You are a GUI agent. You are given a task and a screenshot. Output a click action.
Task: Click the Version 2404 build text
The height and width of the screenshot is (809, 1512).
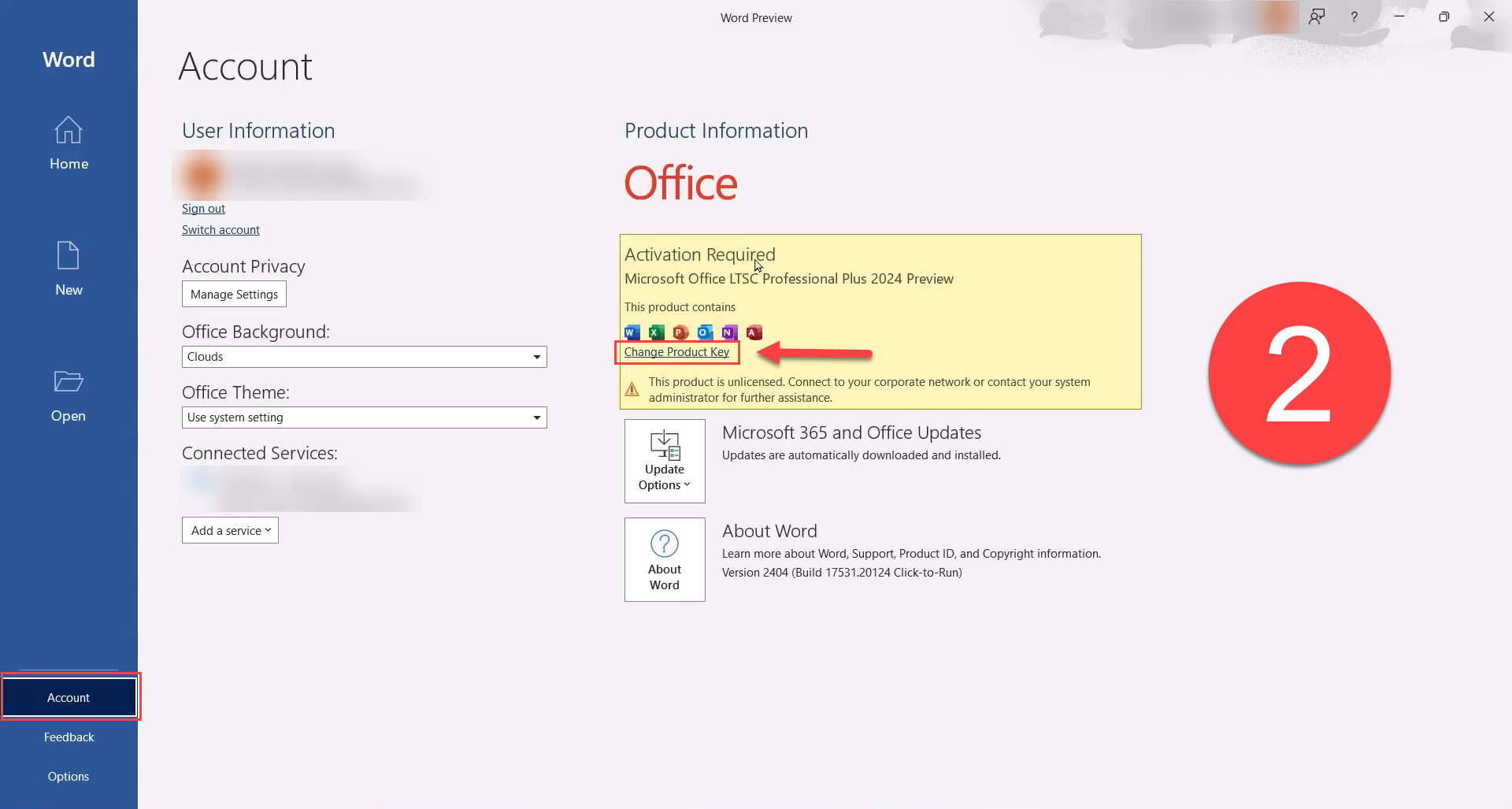[842, 573]
